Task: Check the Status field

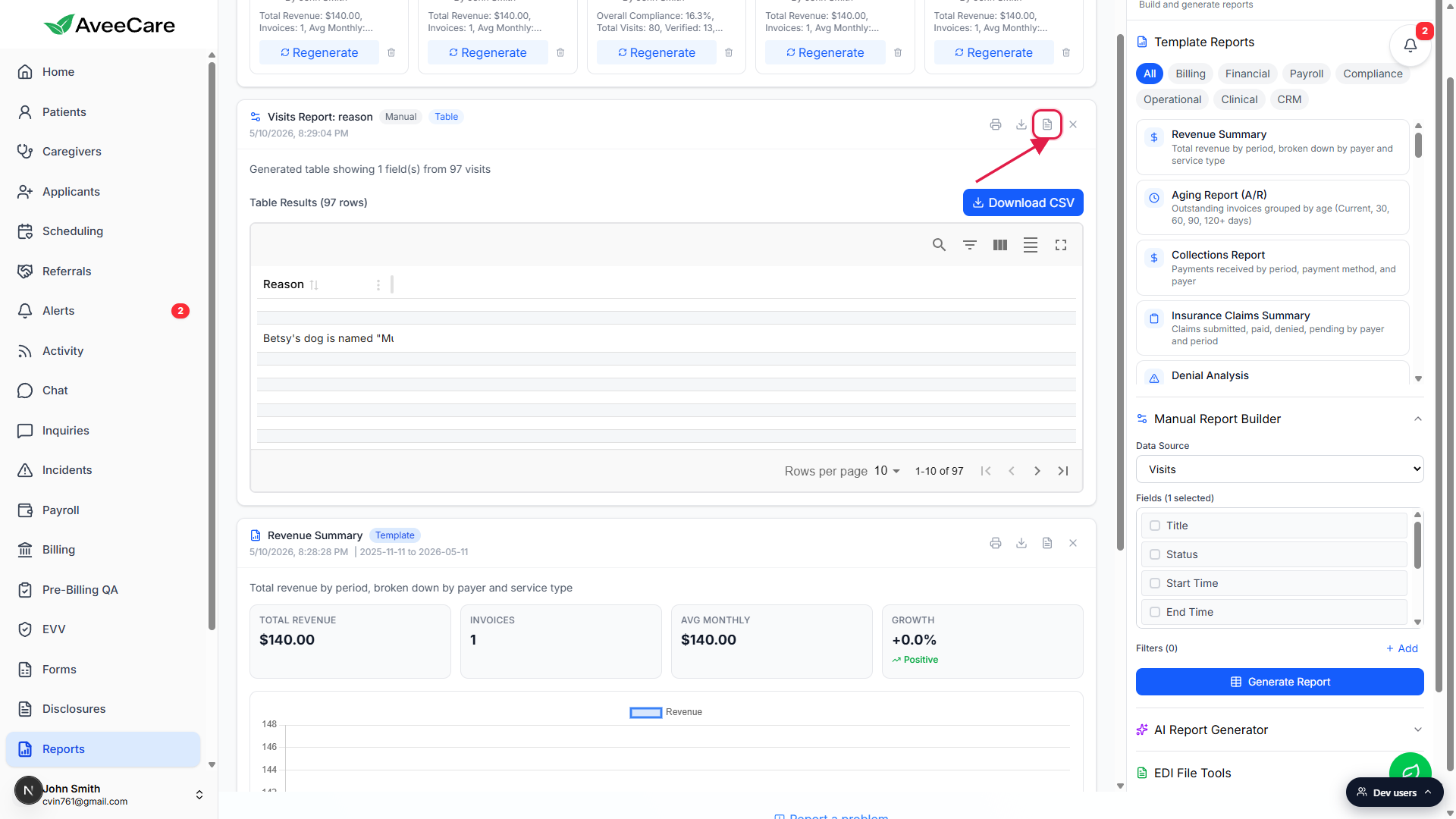Action: 1155,554
